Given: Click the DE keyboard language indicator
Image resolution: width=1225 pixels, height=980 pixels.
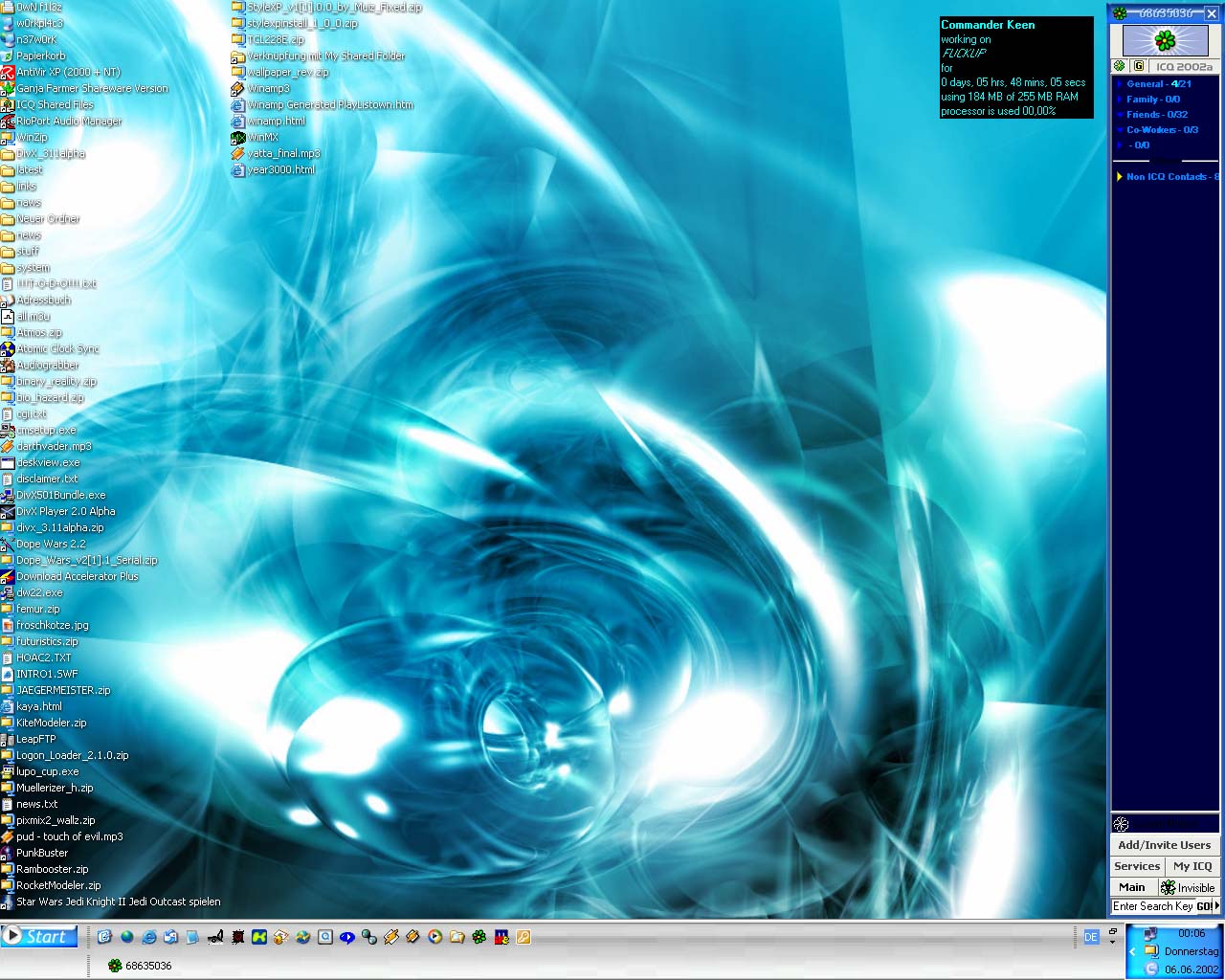Looking at the screenshot, I should pos(1090,938).
